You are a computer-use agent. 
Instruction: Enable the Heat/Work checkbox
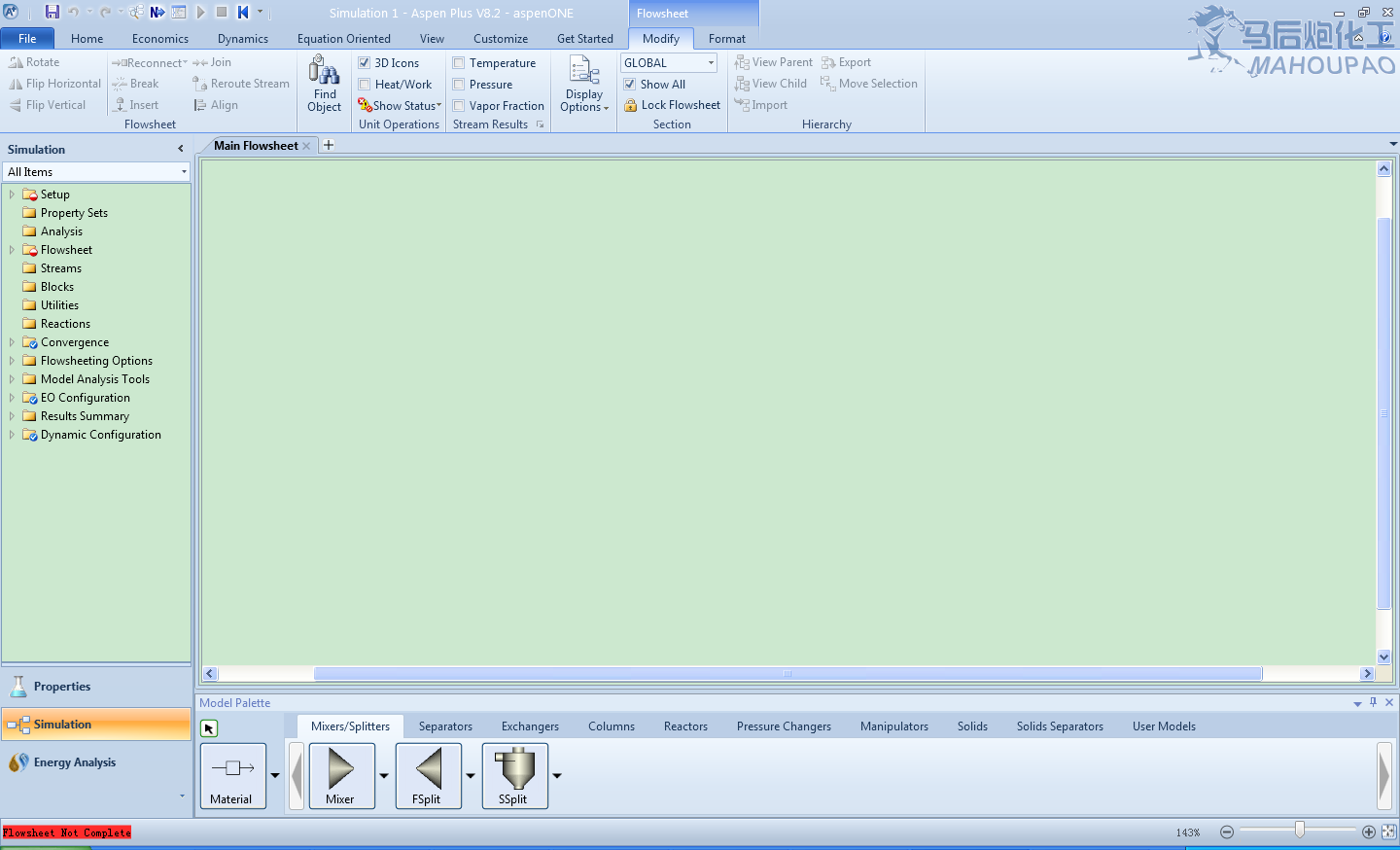click(365, 85)
